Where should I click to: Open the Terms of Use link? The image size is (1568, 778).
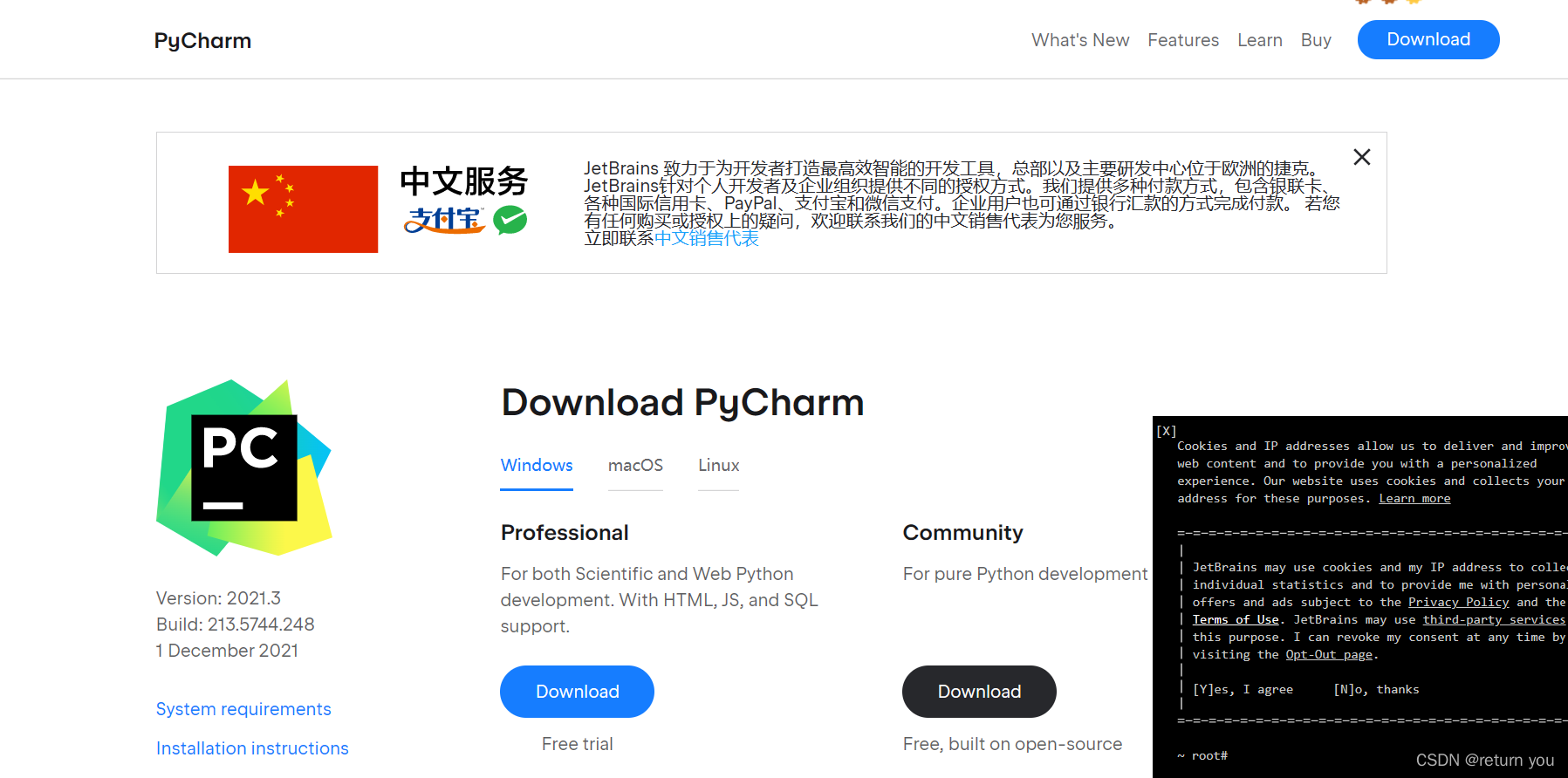pyautogui.click(x=1236, y=619)
